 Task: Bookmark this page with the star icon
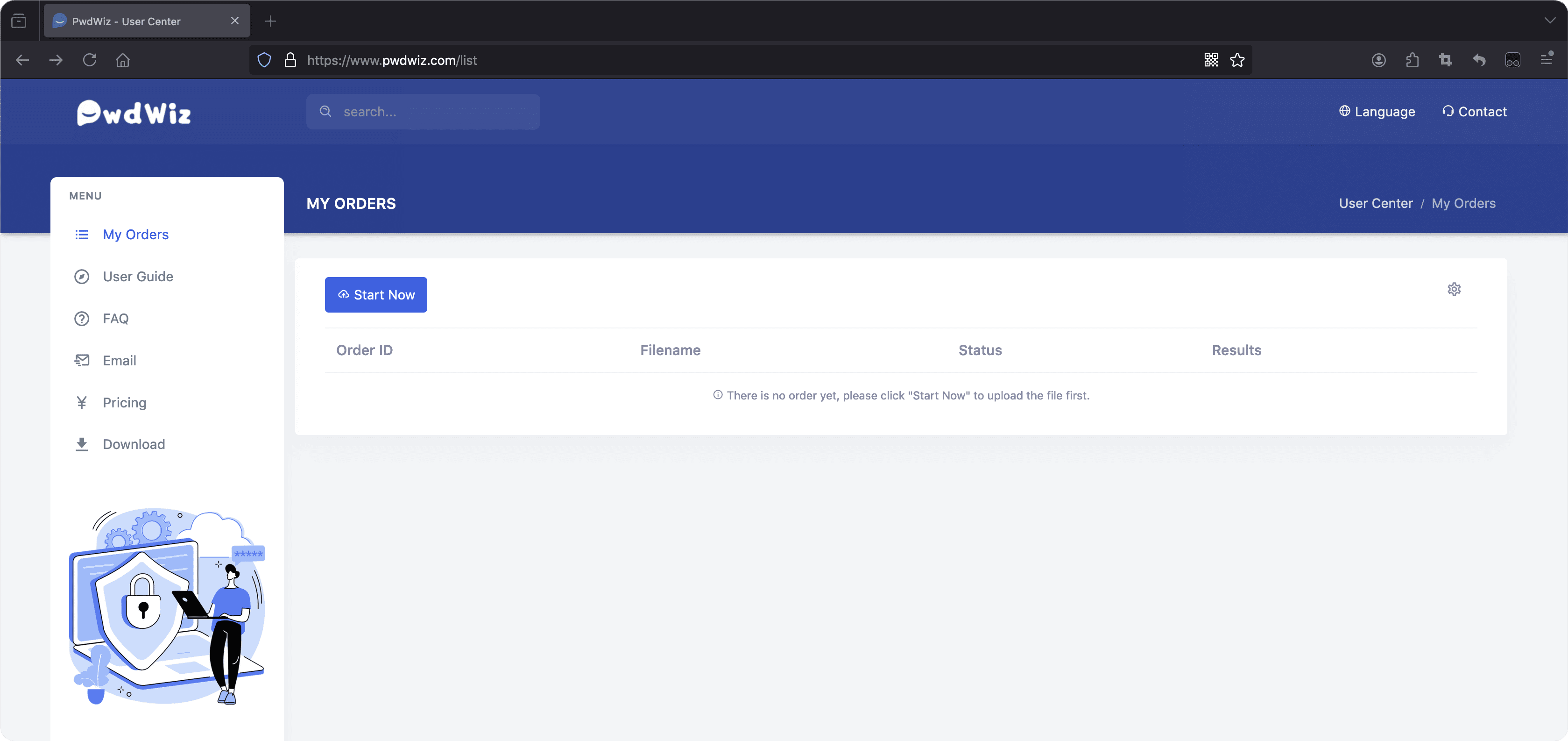coord(1237,60)
